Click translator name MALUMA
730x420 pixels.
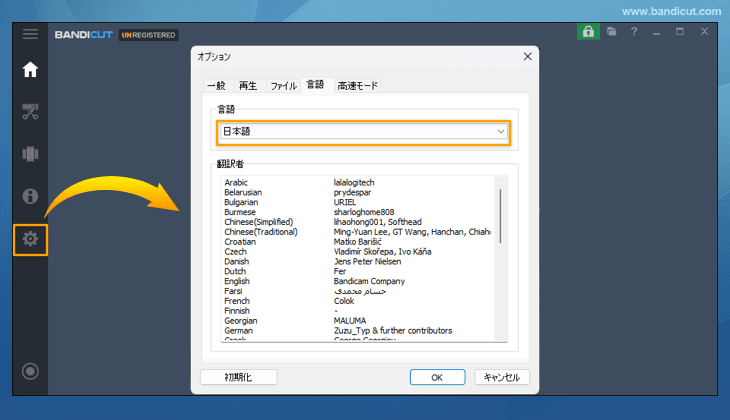(350, 321)
